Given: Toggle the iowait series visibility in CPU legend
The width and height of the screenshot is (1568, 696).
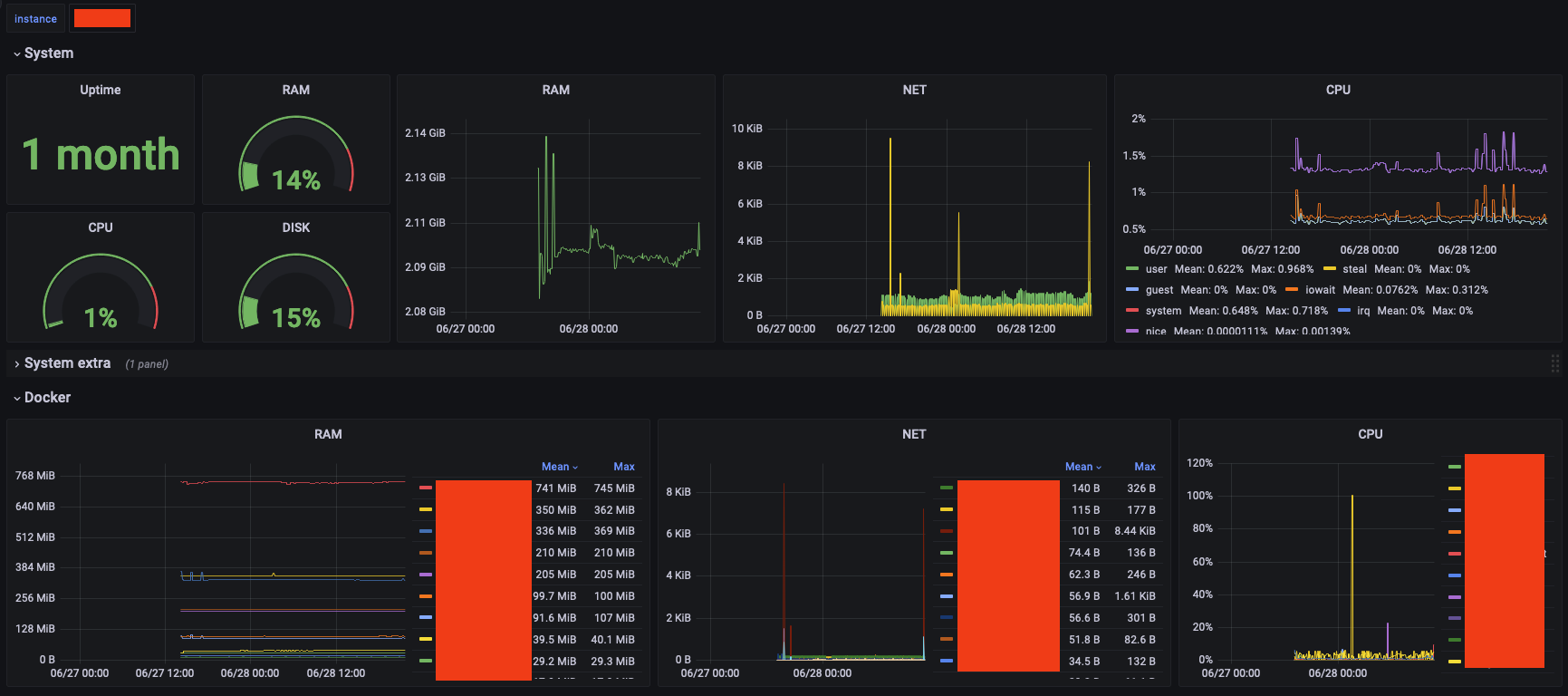Looking at the screenshot, I should click(1320, 290).
